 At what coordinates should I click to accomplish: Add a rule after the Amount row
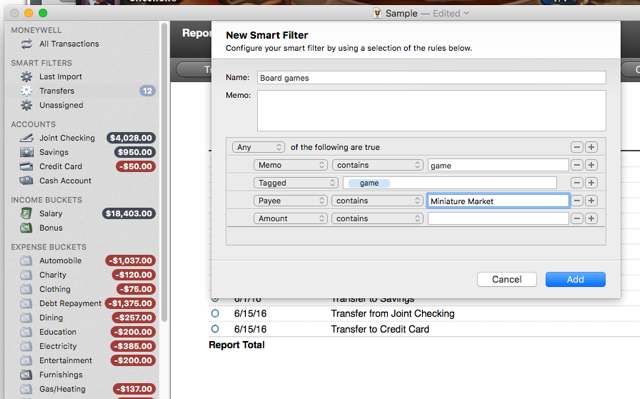pyautogui.click(x=591, y=219)
